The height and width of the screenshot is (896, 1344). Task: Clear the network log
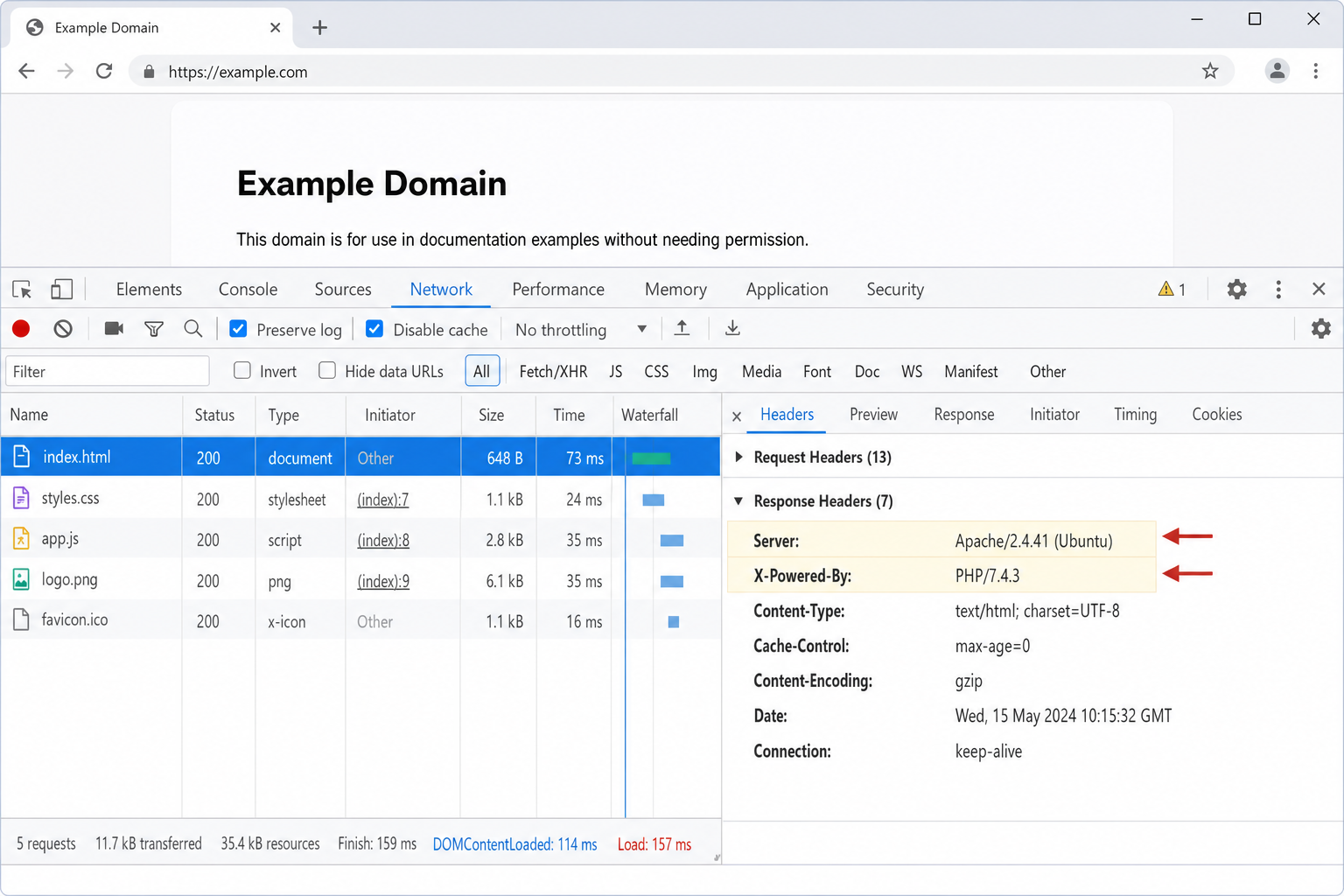[63, 329]
